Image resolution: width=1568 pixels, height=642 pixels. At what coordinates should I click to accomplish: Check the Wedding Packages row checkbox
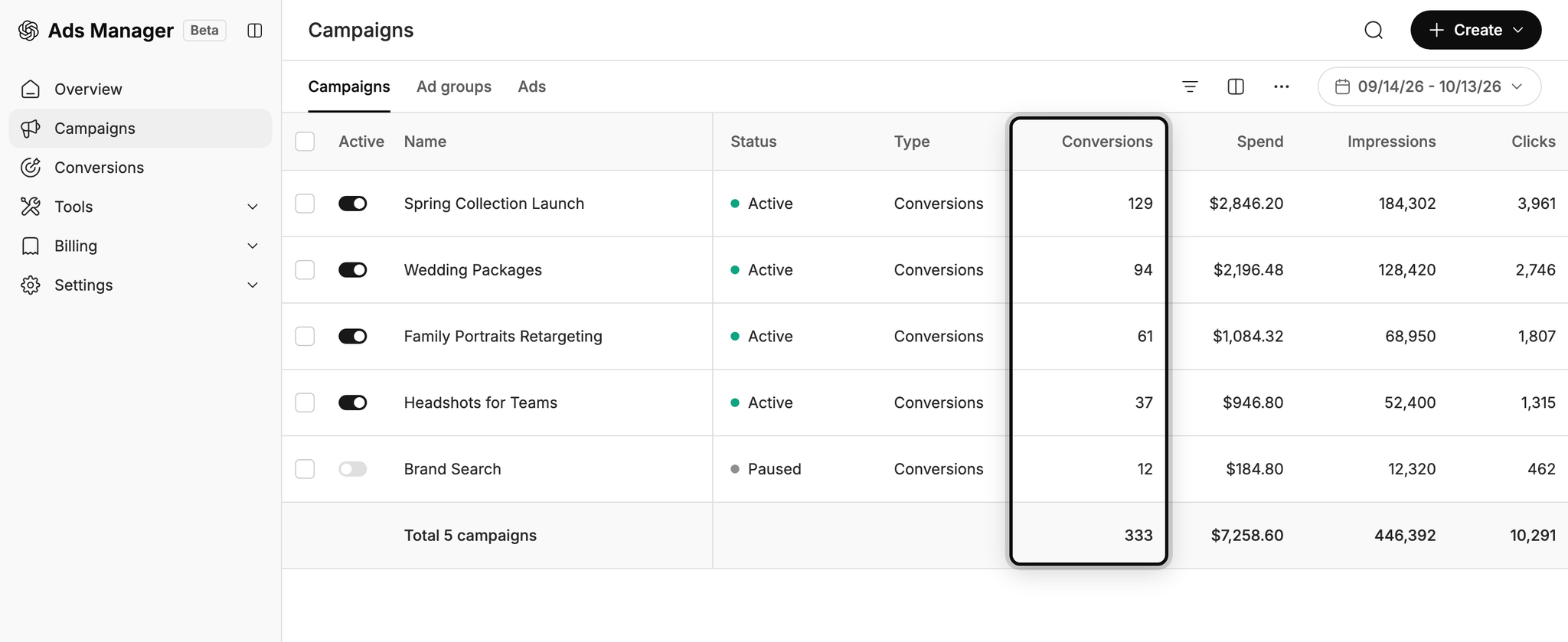[x=305, y=270]
